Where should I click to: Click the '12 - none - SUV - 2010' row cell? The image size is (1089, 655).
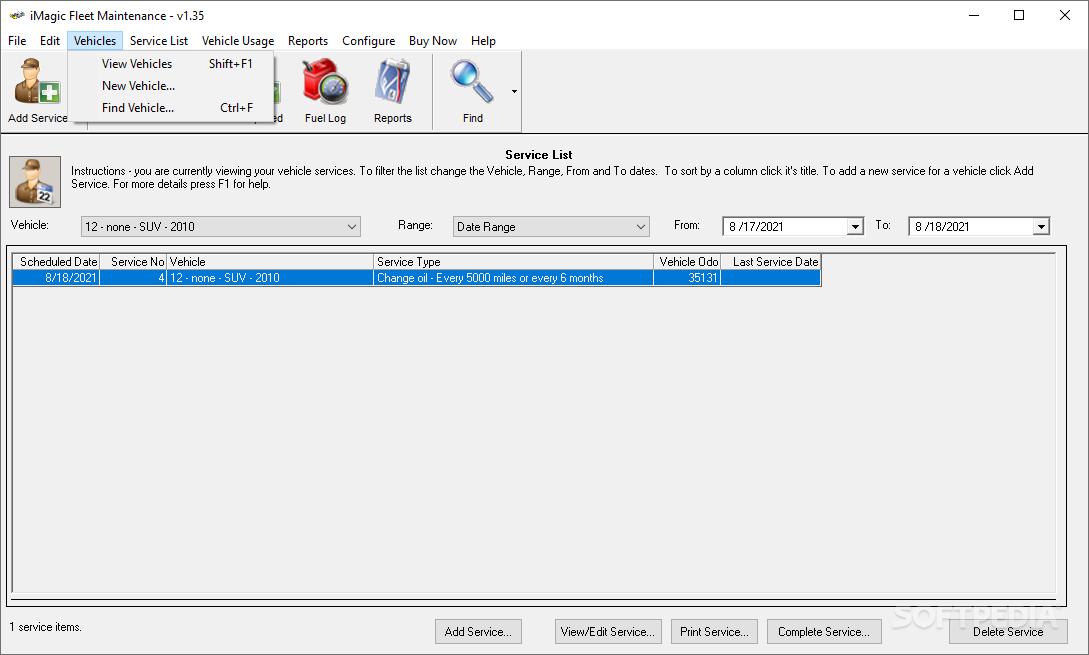269,278
